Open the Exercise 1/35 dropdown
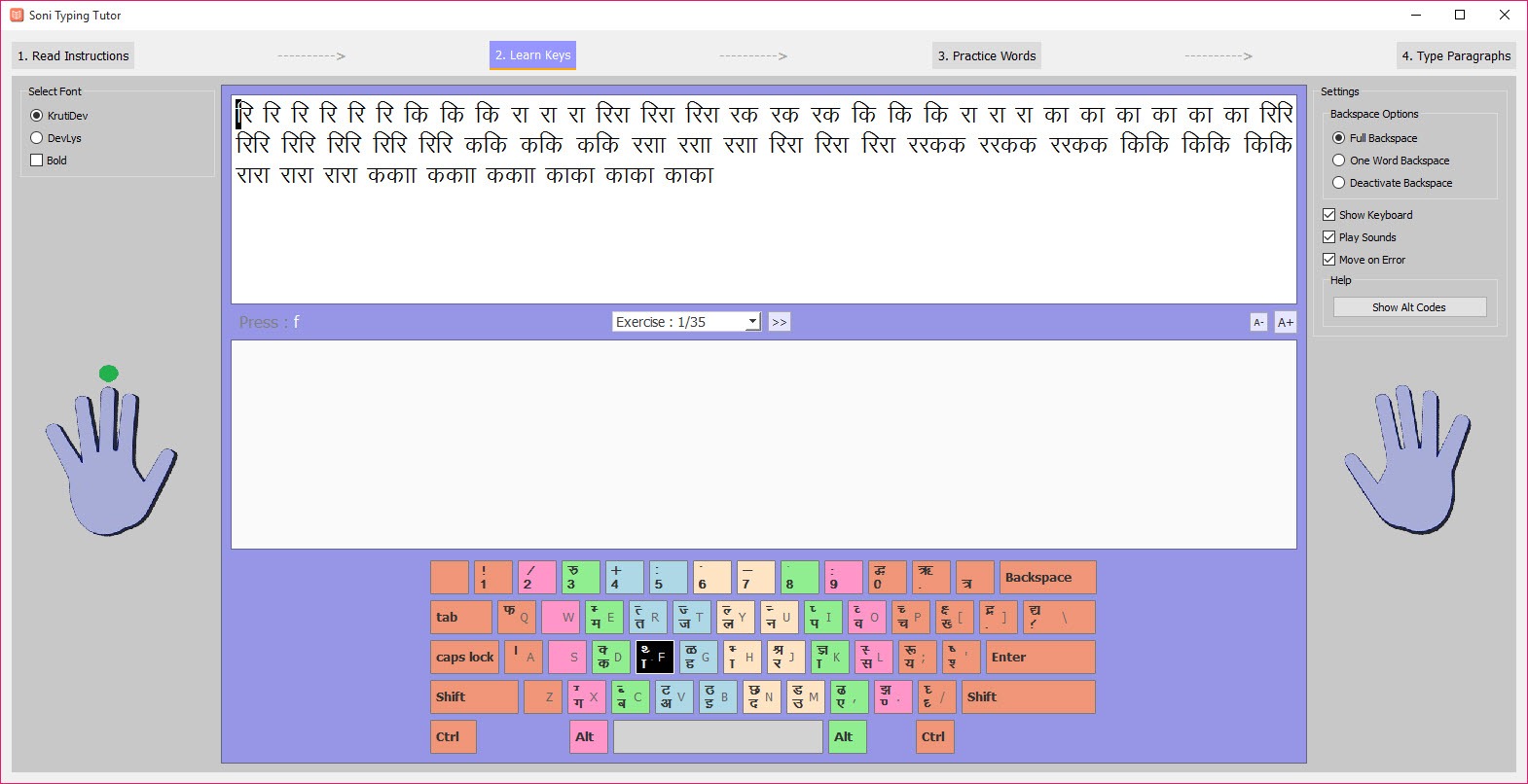The width and height of the screenshot is (1528, 784). click(x=686, y=322)
